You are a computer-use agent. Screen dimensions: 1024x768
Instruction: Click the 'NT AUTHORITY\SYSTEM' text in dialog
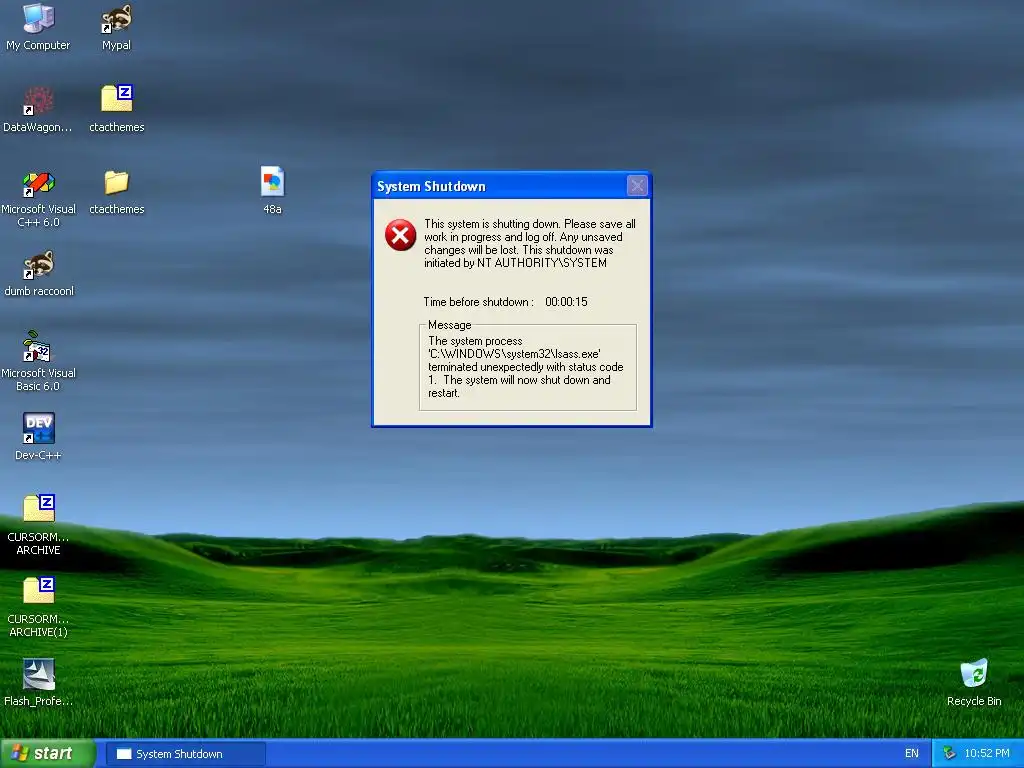pyautogui.click(x=541, y=263)
